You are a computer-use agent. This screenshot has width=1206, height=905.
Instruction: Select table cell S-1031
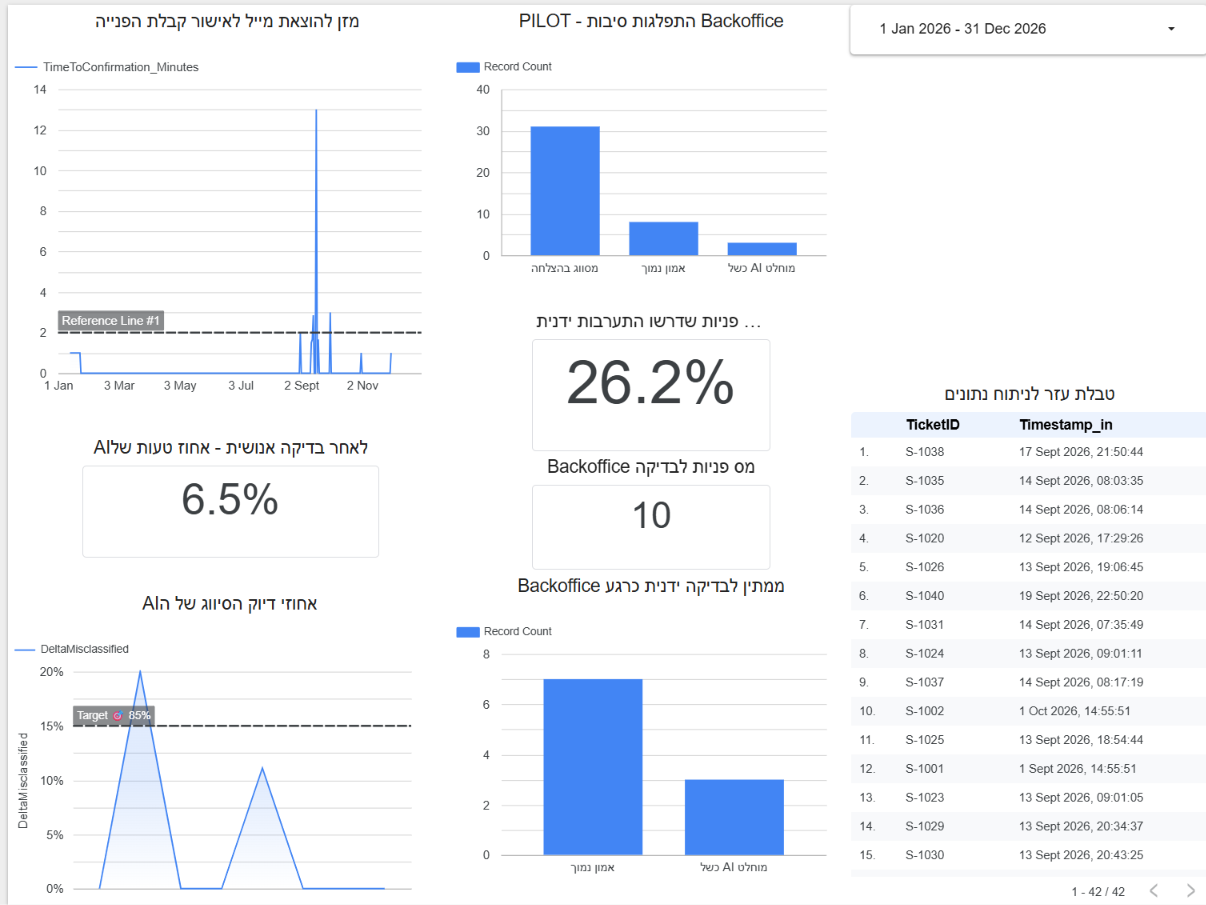924,625
